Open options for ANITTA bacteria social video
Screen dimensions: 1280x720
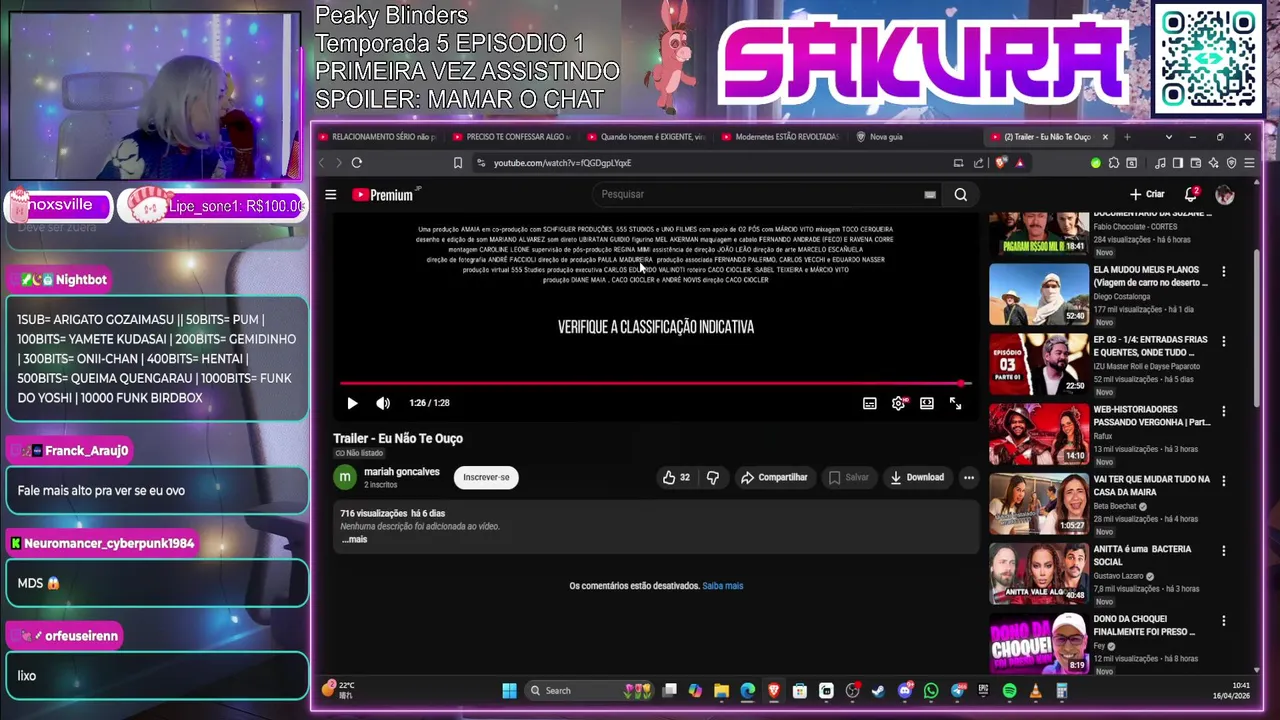[x=1223, y=551]
